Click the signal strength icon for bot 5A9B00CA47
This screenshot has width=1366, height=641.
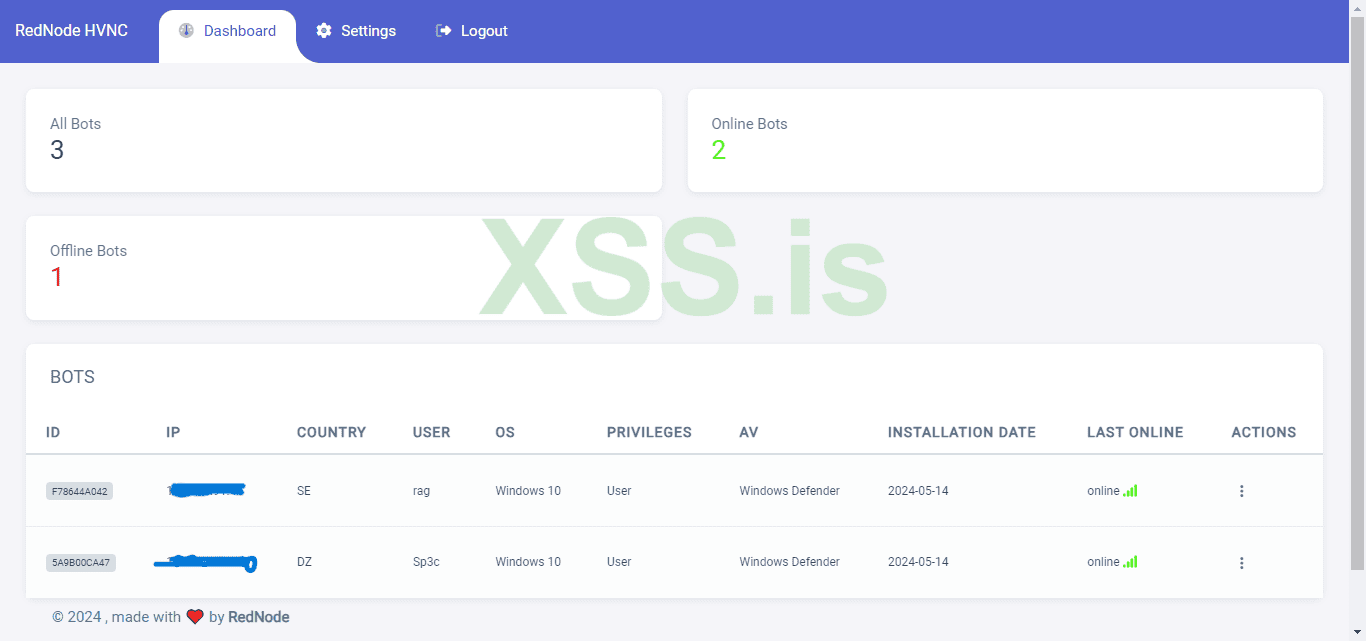(x=1130, y=562)
